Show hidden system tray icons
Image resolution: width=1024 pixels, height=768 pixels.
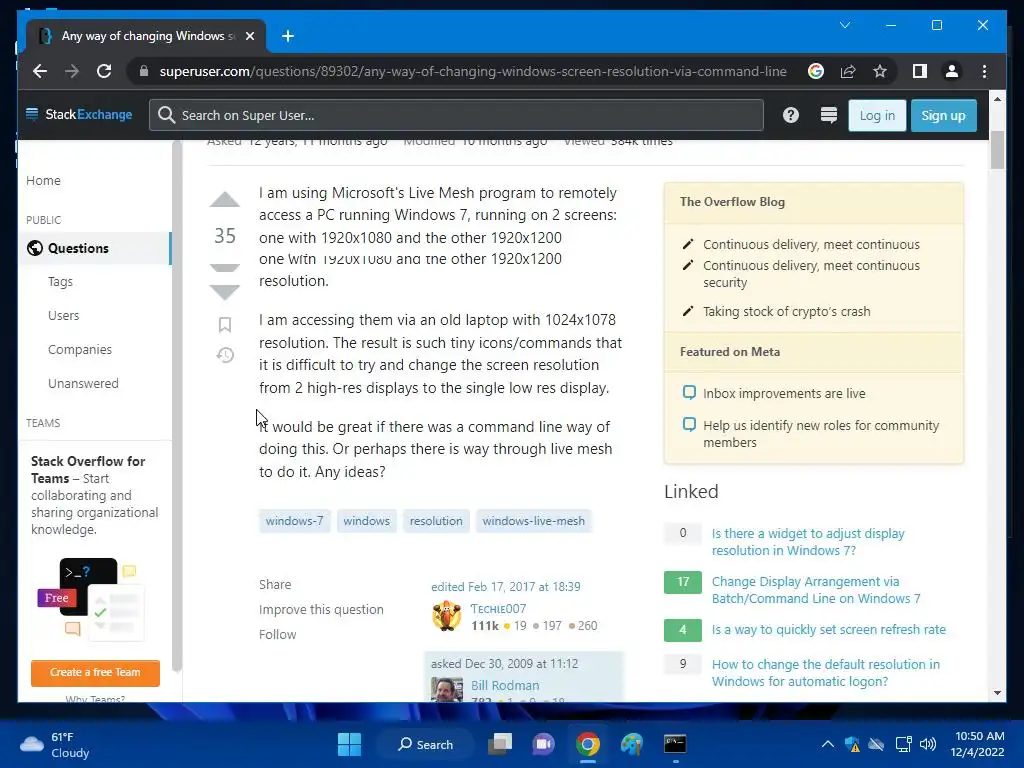827,744
